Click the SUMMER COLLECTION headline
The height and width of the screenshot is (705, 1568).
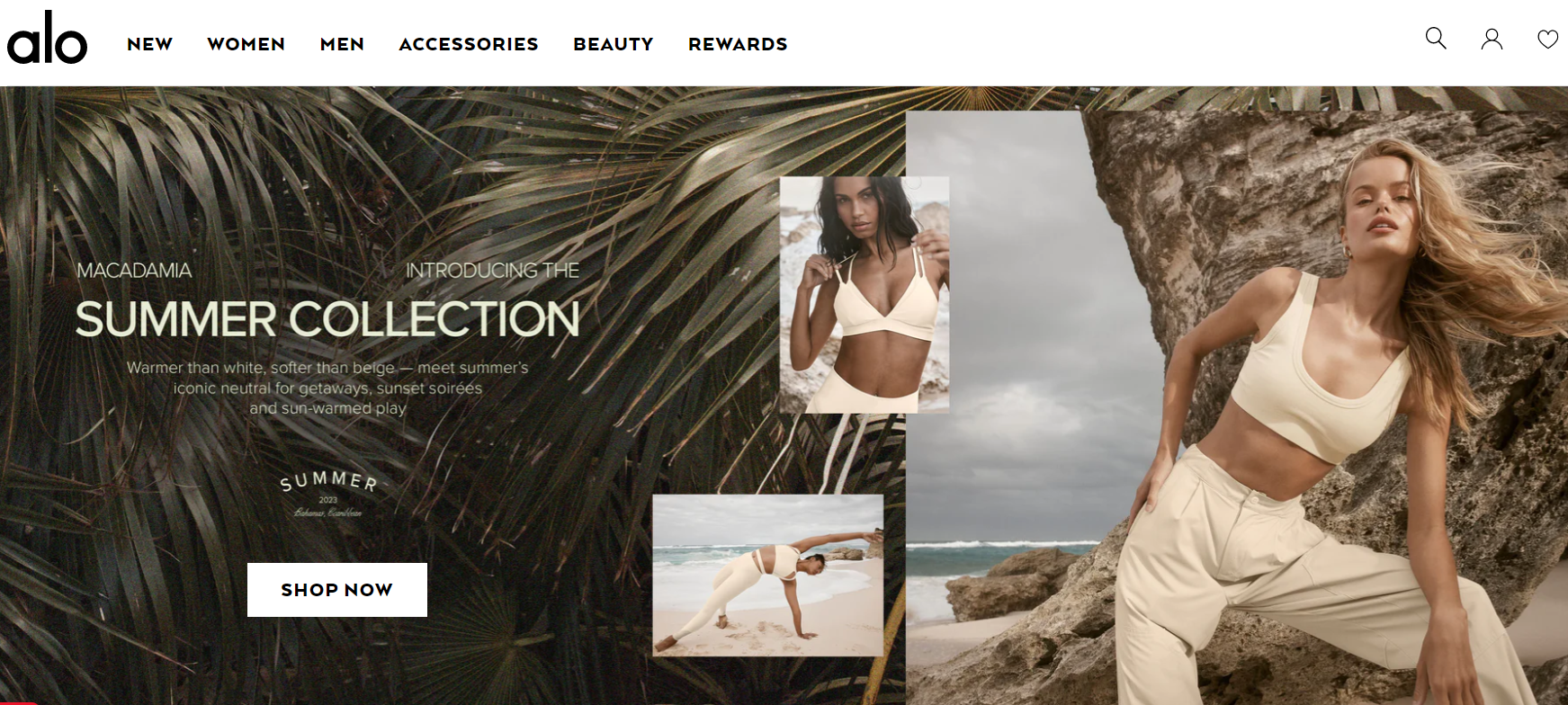327,319
